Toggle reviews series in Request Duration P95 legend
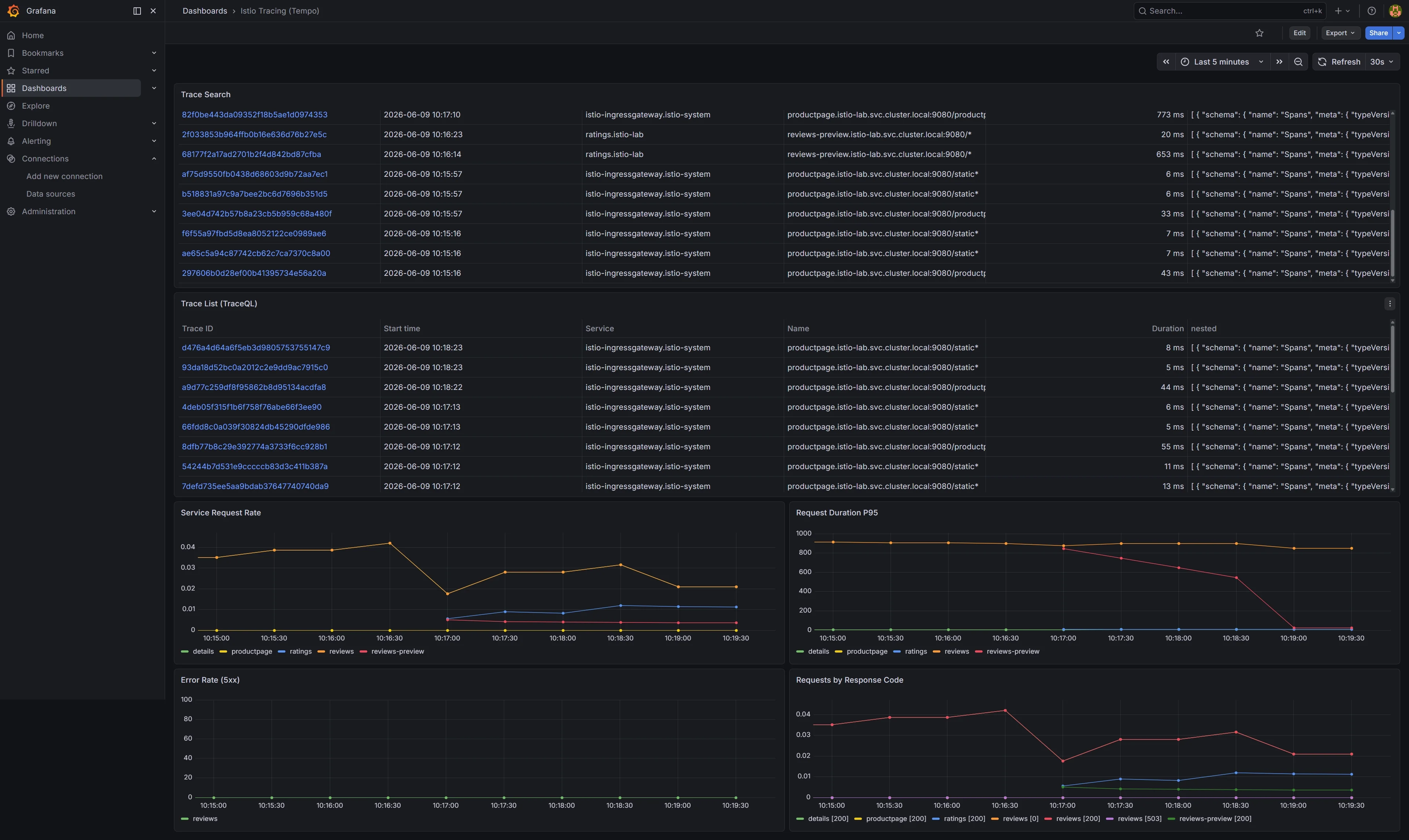This screenshot has width=1409, height=840. click(951, 651)
